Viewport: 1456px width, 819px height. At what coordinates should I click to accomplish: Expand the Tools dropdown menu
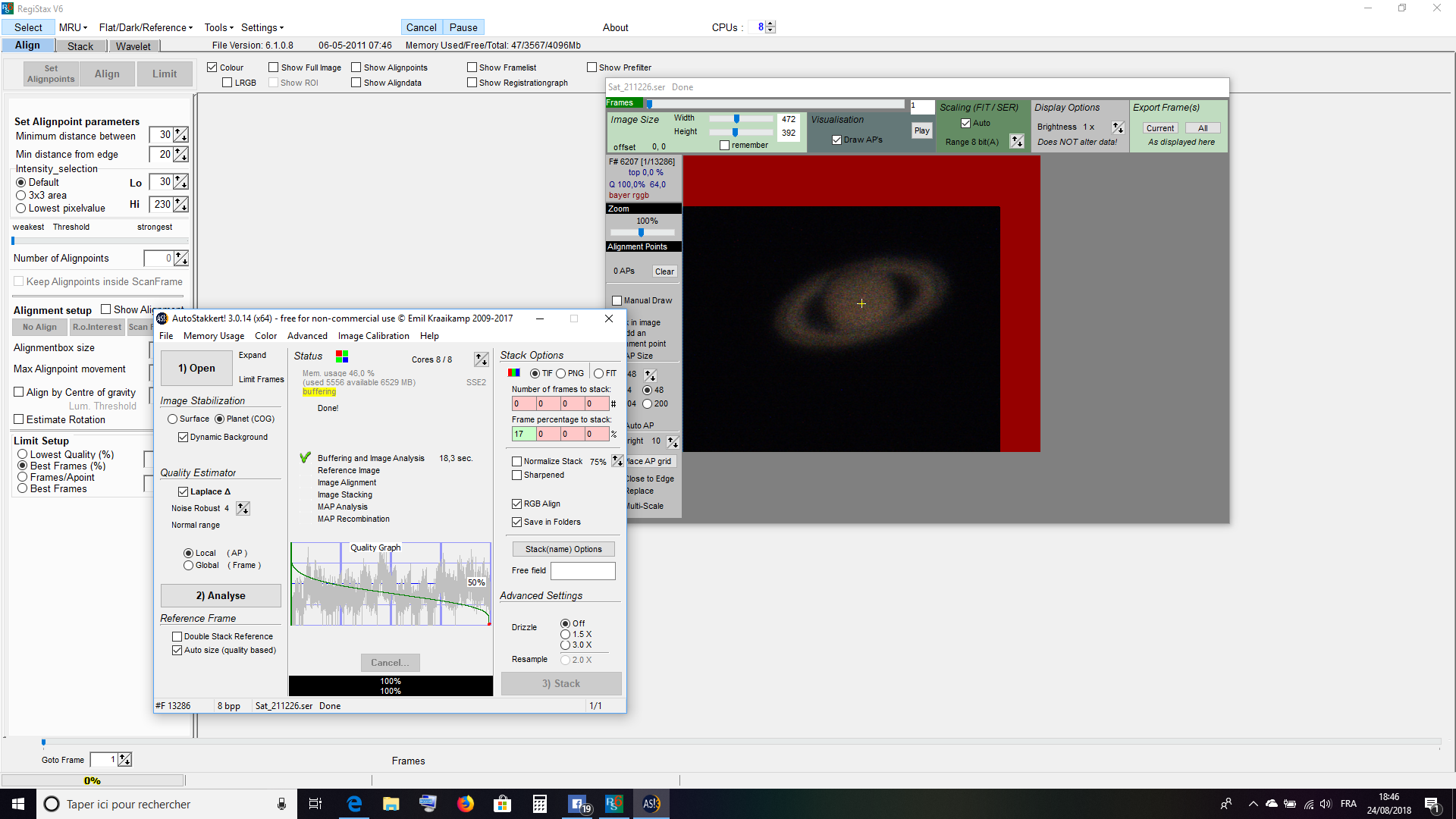pyautogui.click(x=218, y=27)
